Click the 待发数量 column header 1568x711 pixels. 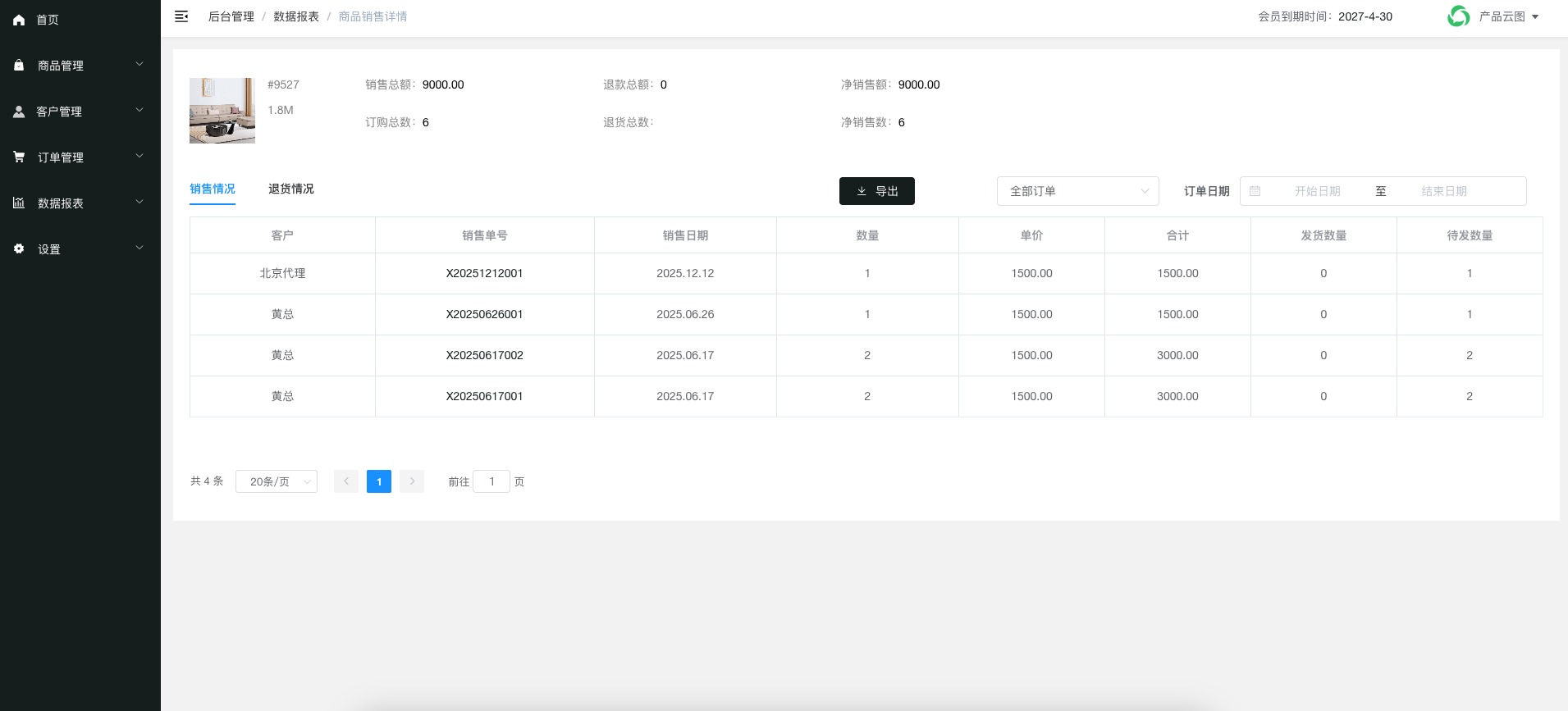1470,235
